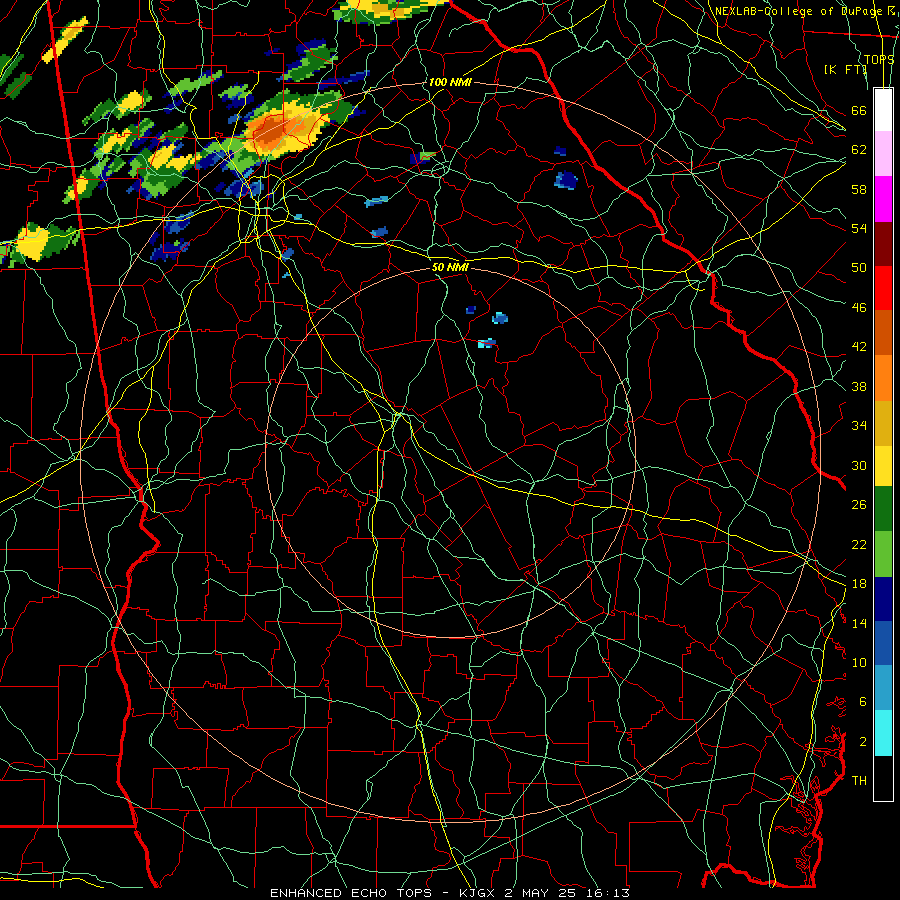
Task: Select the dark red (maroon) legend swatch
Action: click(883, 243)
